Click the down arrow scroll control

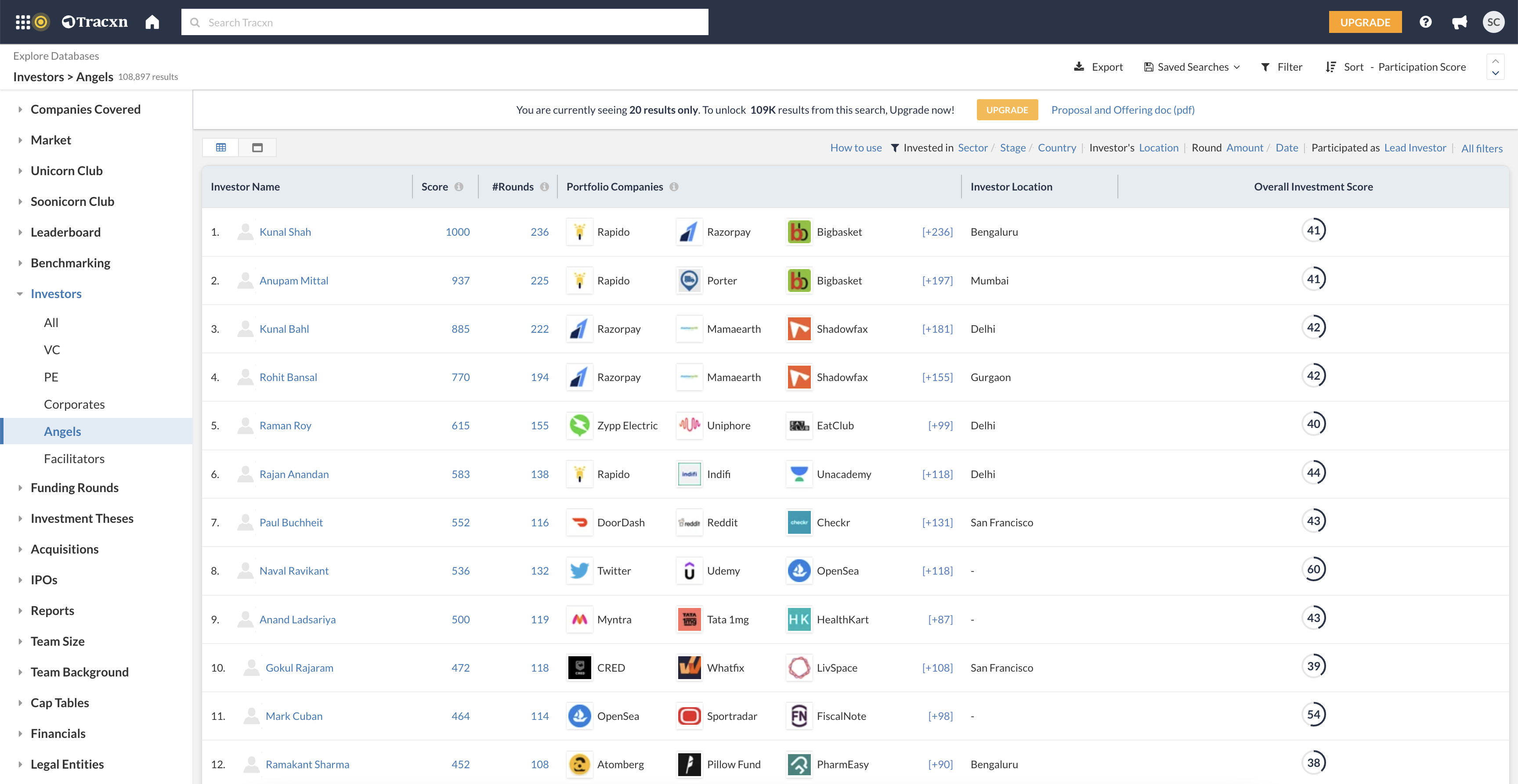click(1495, 73)
